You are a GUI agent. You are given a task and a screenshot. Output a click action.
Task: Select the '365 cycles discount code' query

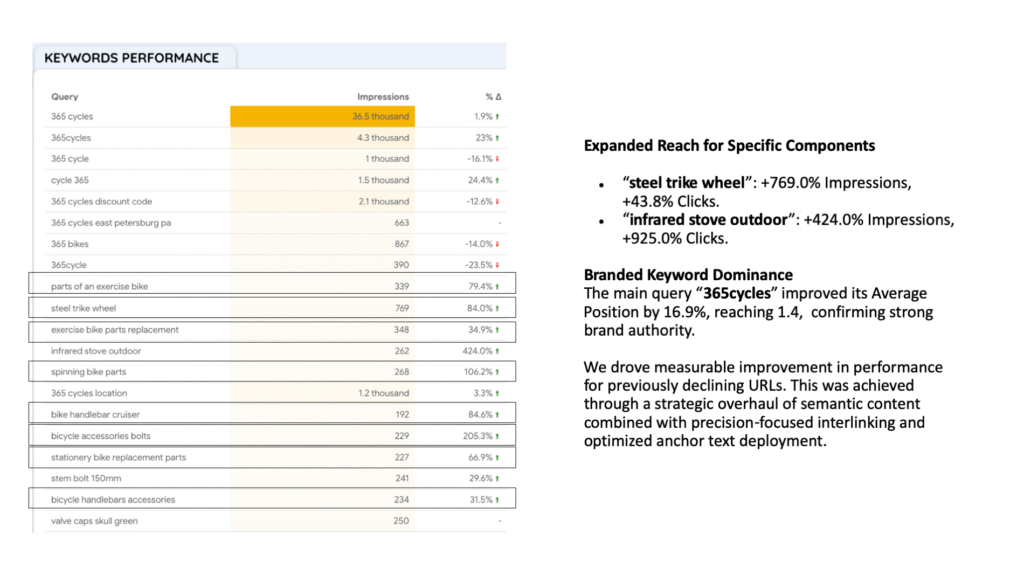[101, 202]
